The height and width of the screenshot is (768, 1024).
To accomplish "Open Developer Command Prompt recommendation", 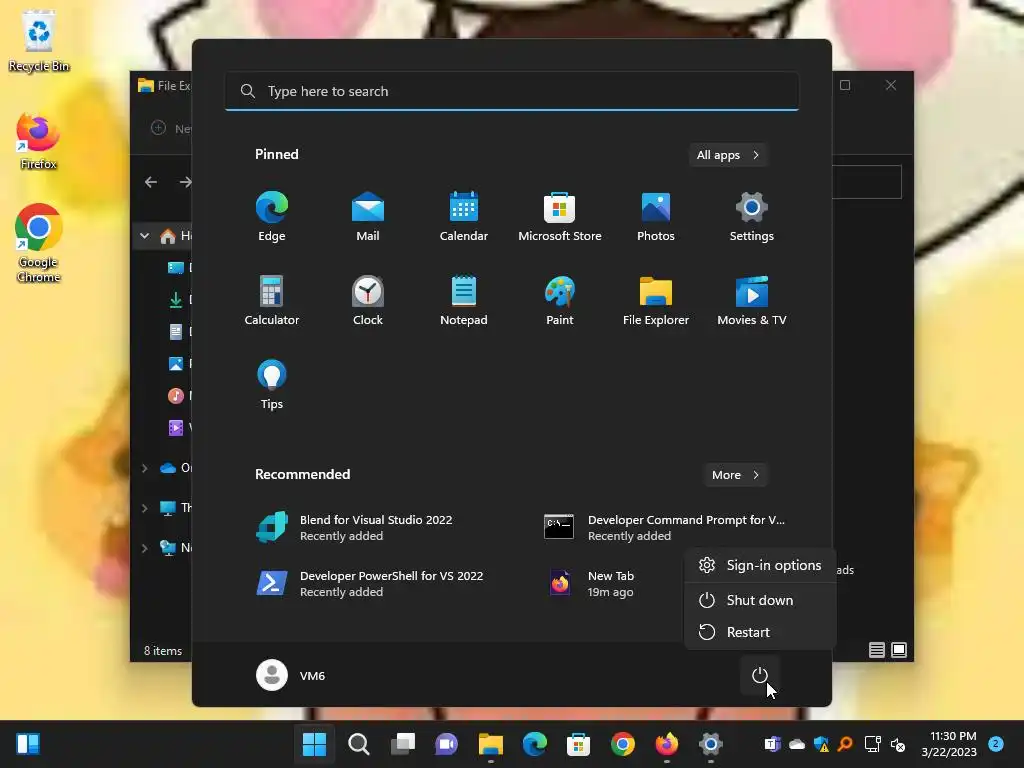I will point(665,528).
